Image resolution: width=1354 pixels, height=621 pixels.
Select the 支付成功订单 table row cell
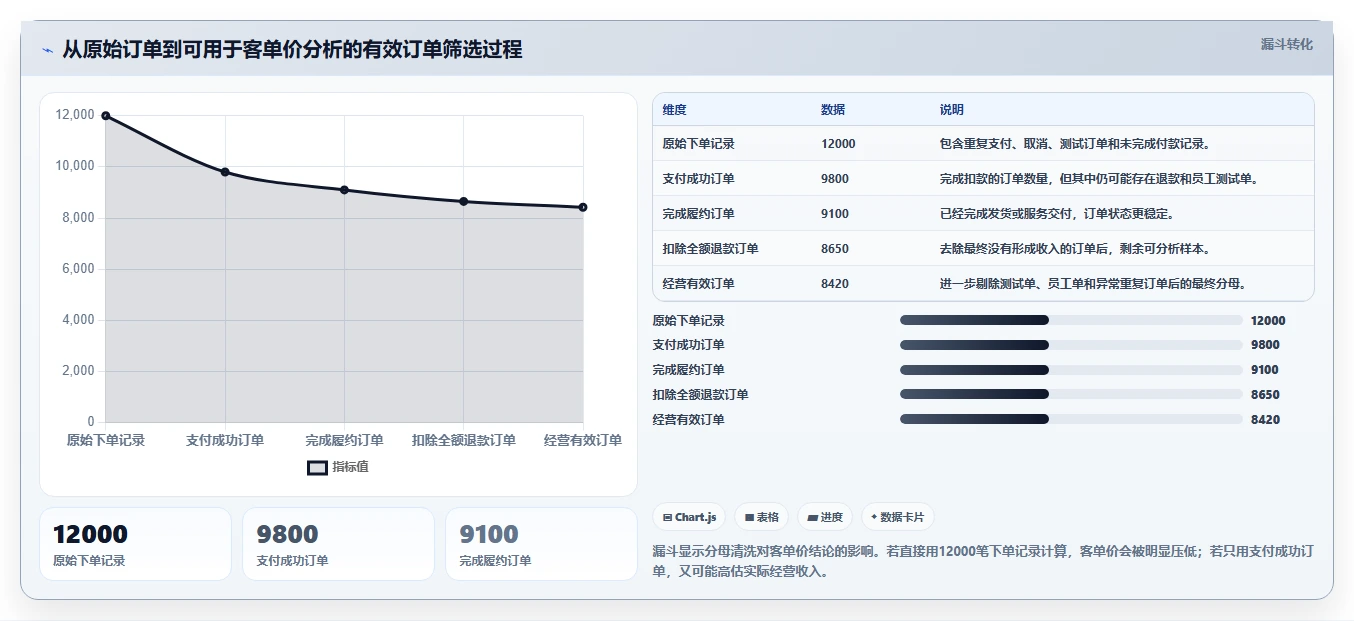coord(698,179)
